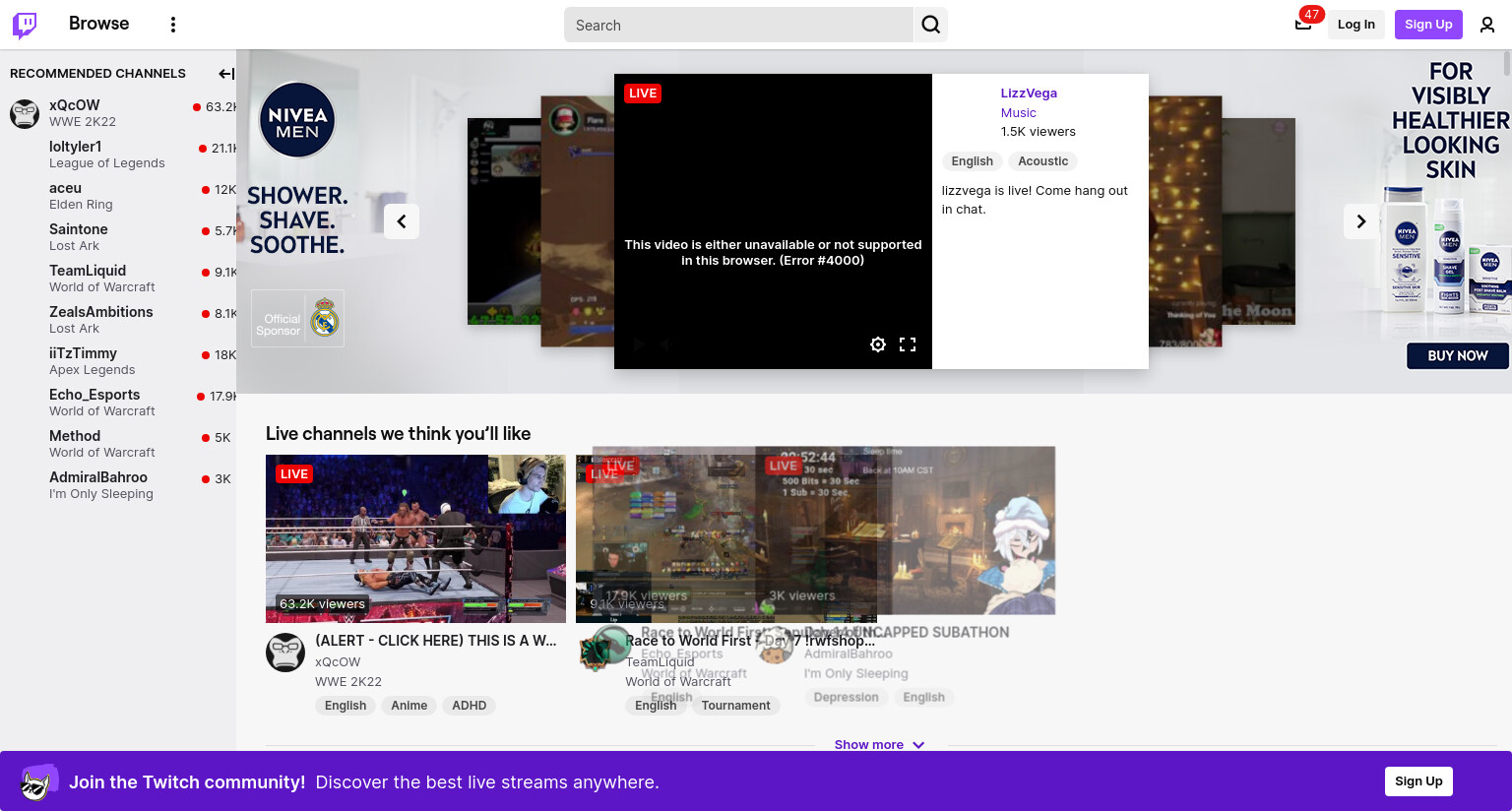Image resolution: width=1512 pixels, height=811 pixels.
Task: Open the user account icon menu
Action: [x=1487, y=25]
